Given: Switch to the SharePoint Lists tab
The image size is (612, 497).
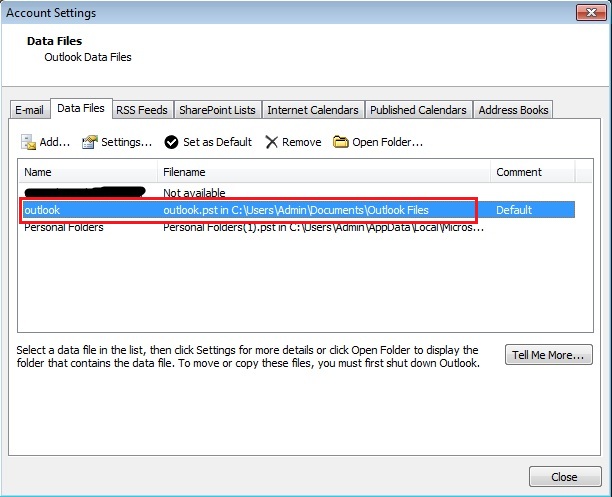Looking at the screenshot, I should tap(217, 110).
